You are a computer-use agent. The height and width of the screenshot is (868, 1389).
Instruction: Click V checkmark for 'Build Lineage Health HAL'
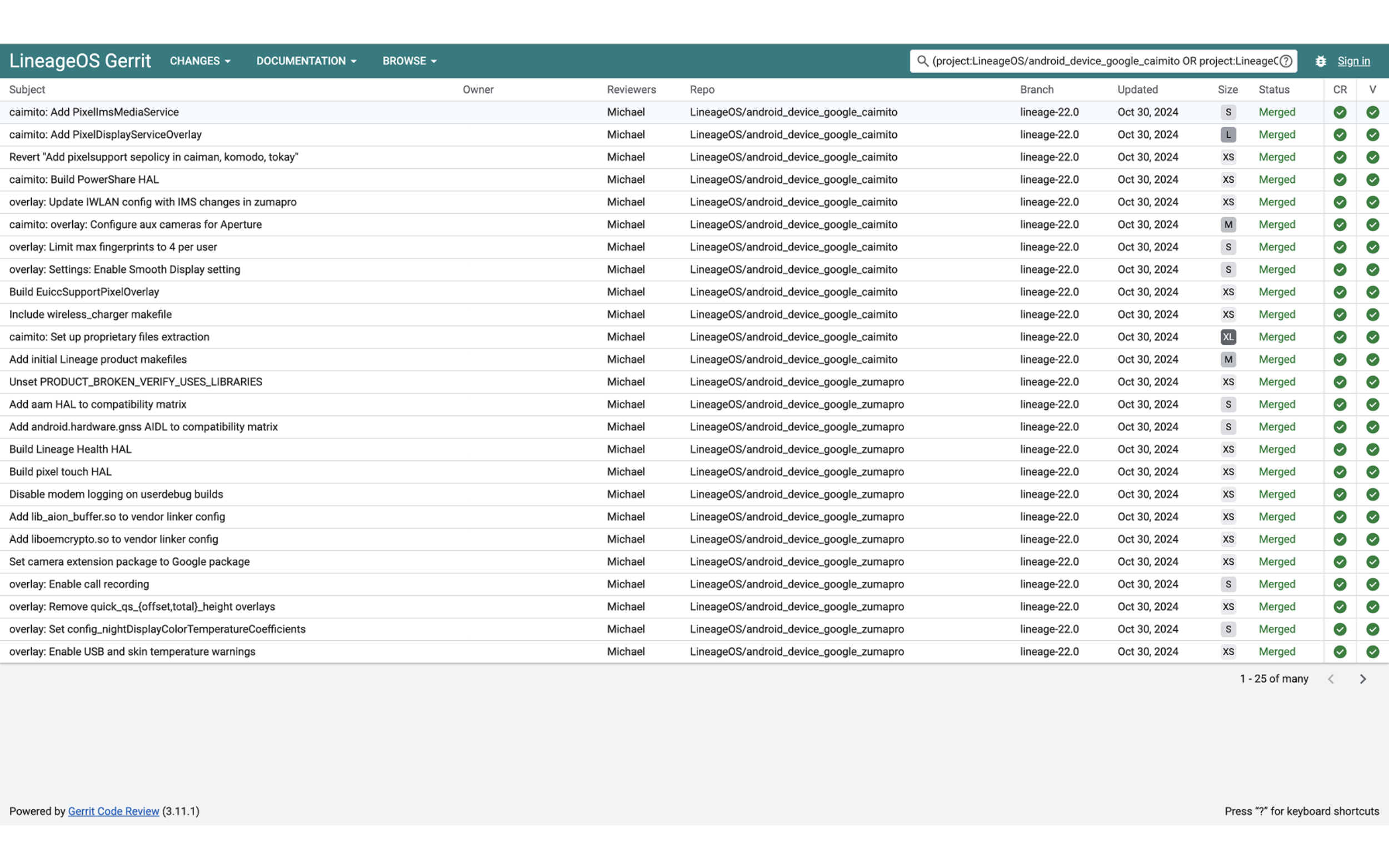click(x=1373, y=449)
